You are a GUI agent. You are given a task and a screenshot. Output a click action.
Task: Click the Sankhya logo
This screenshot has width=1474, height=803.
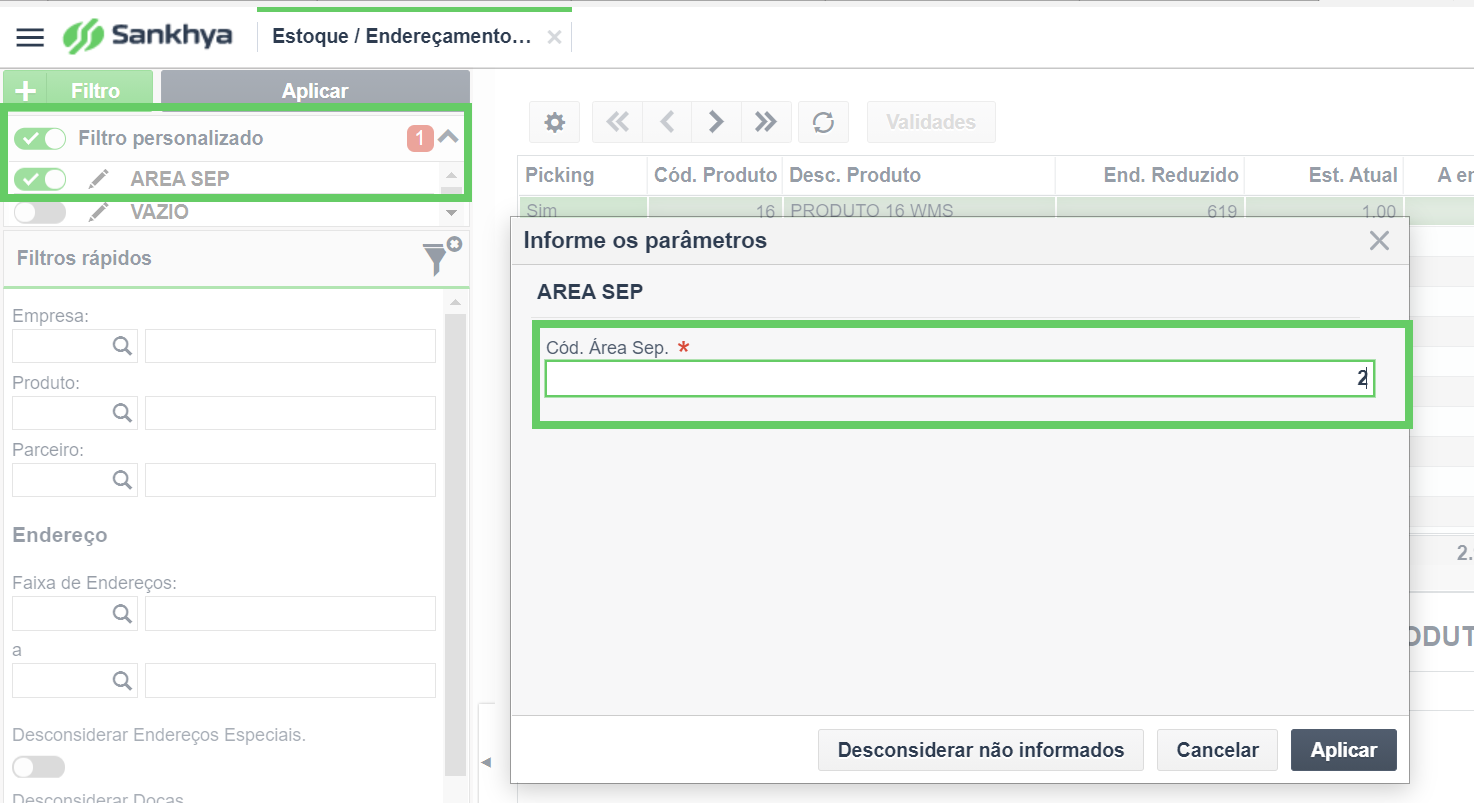(148, 37)
